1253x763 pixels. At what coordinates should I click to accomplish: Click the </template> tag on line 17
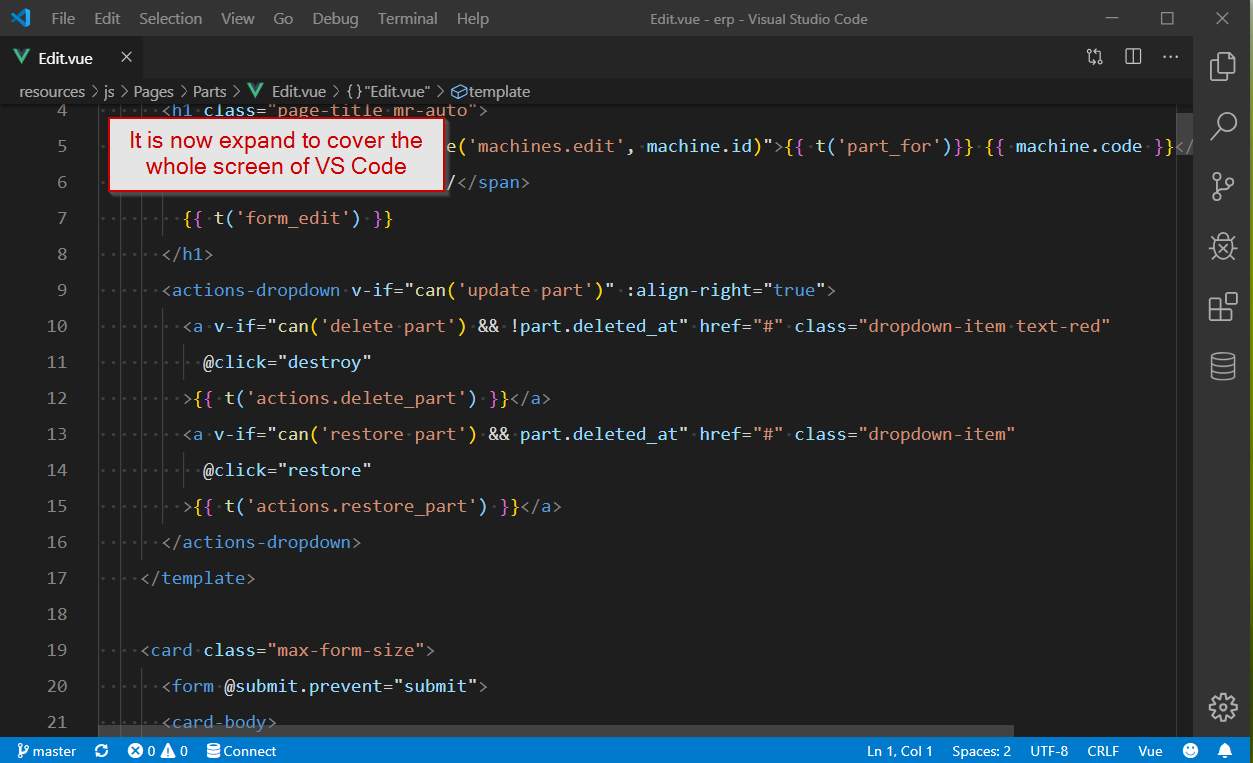pos(198,578)
